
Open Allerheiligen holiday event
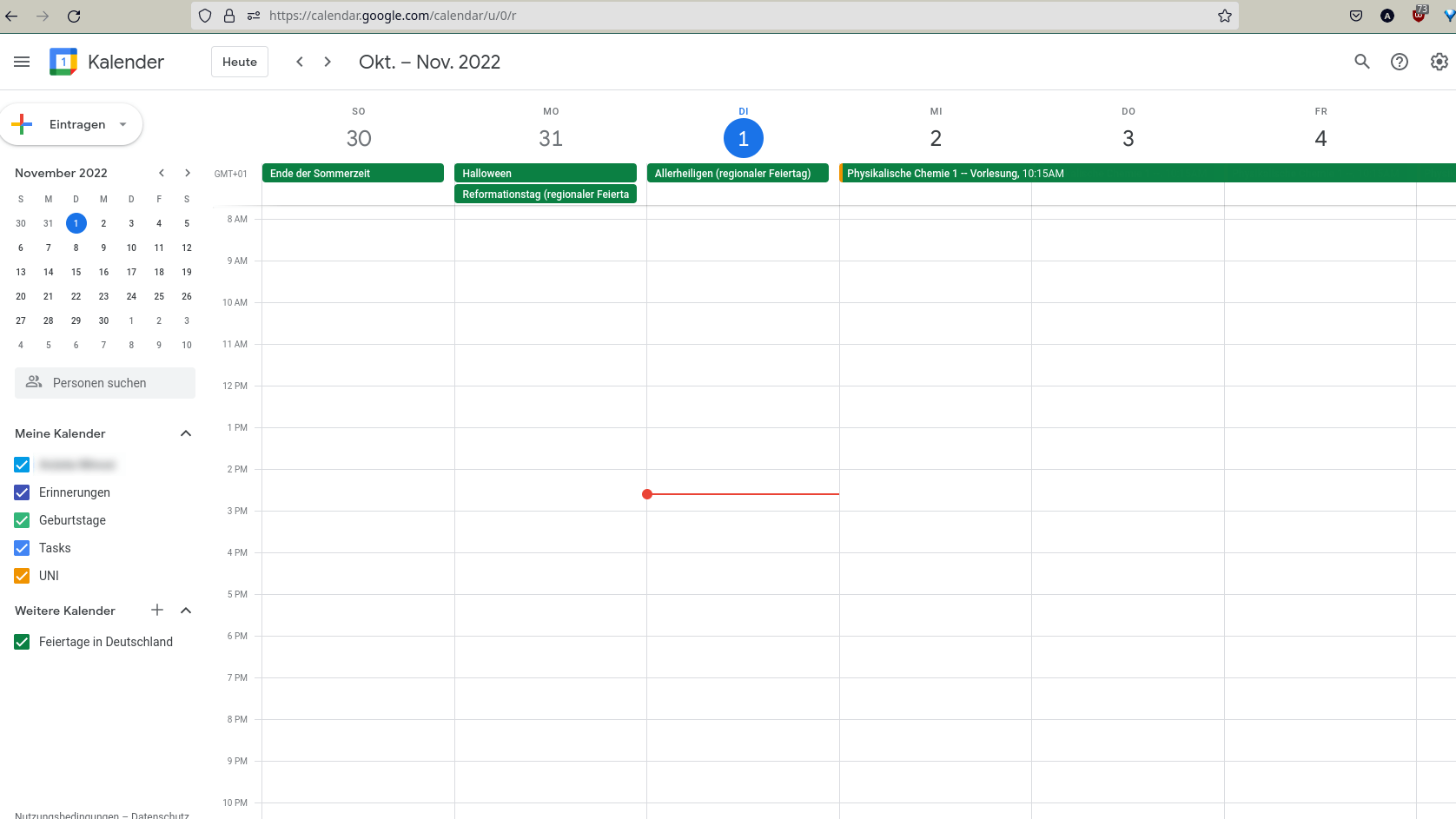(x=738, y=173)
